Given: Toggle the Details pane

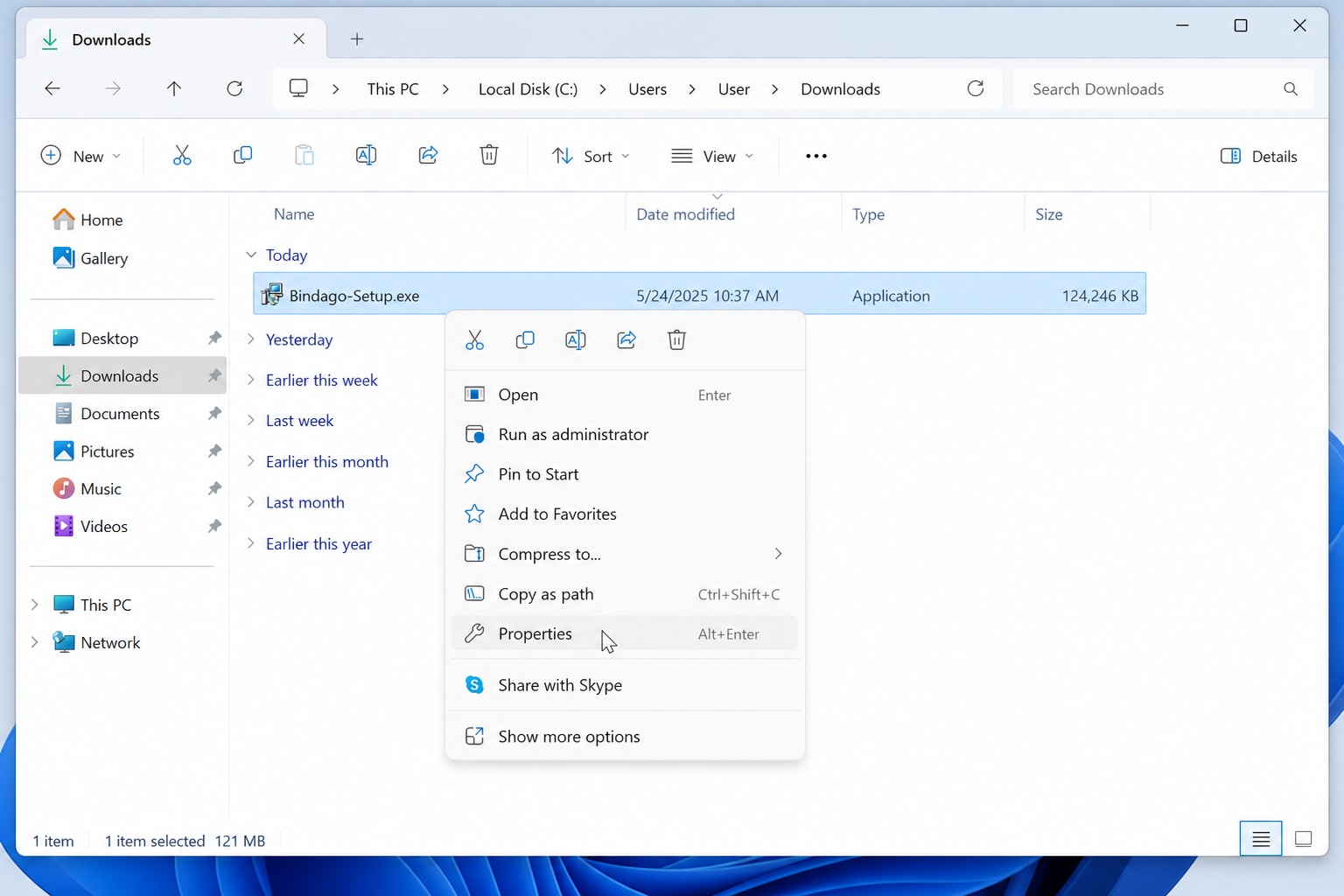Looking at the screenshot, I should click(x=1258, y=156).
